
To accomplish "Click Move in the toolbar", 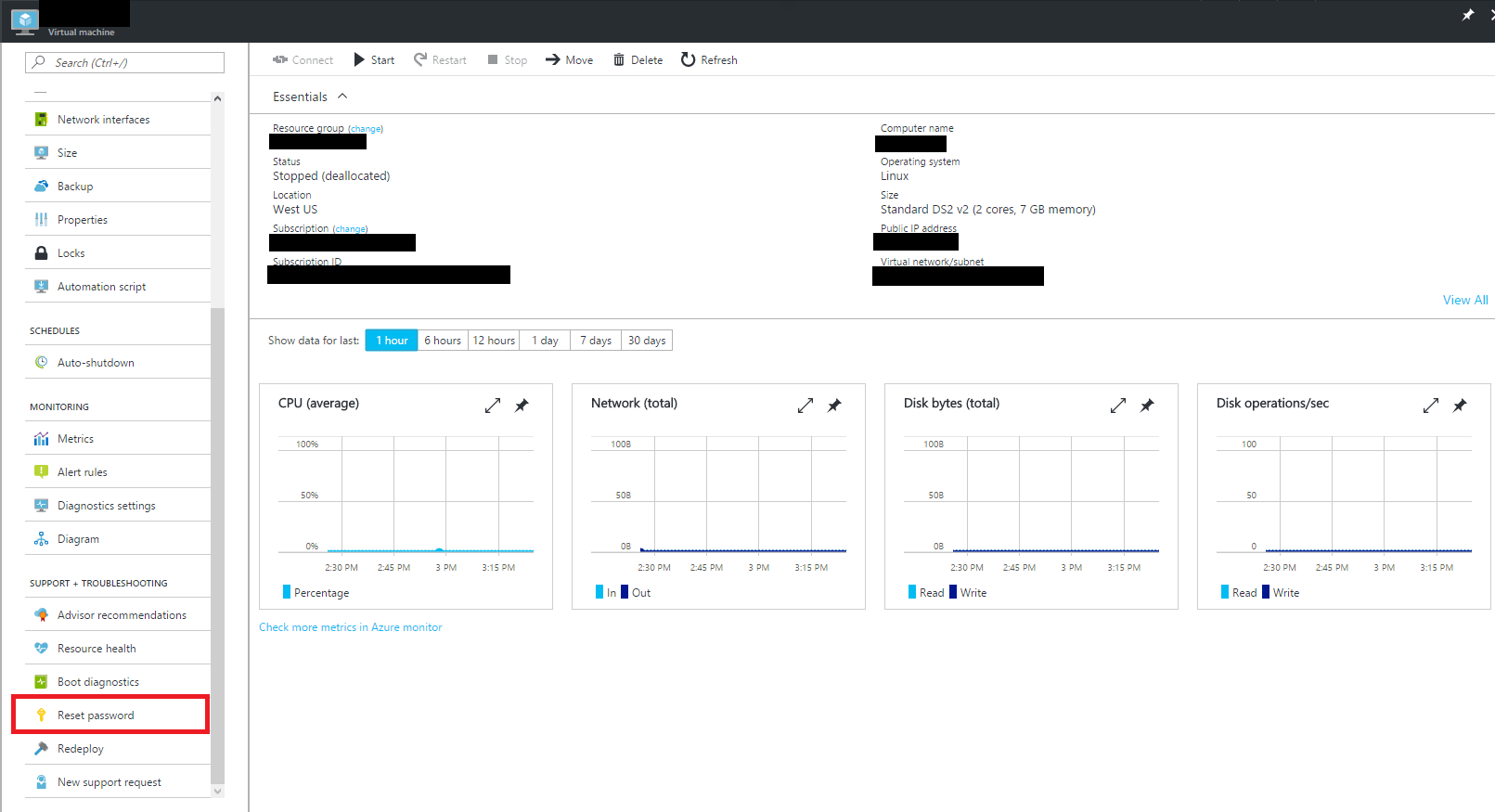I will point(569,60).
